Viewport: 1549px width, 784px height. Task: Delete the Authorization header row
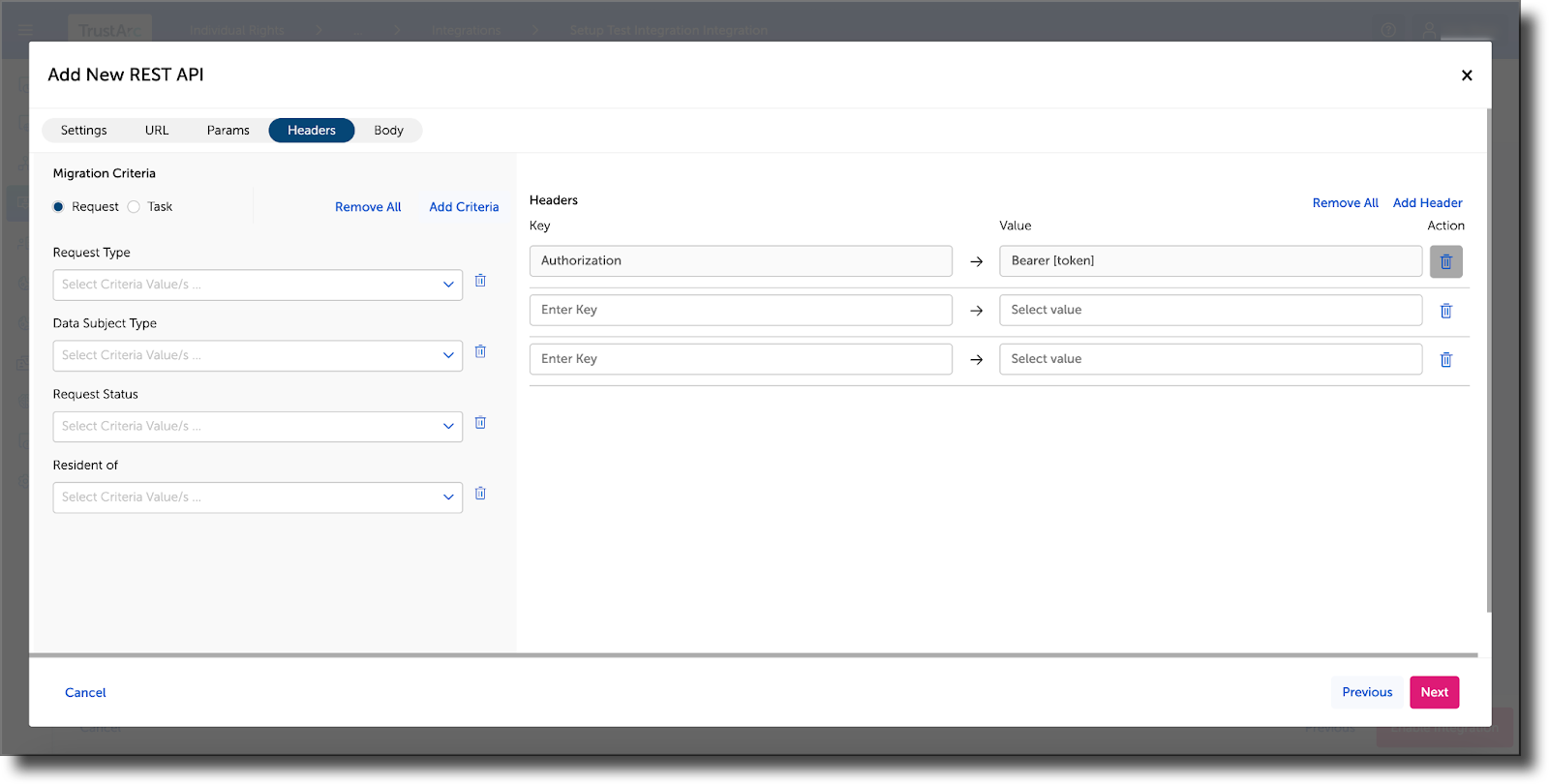[1446, 261]
